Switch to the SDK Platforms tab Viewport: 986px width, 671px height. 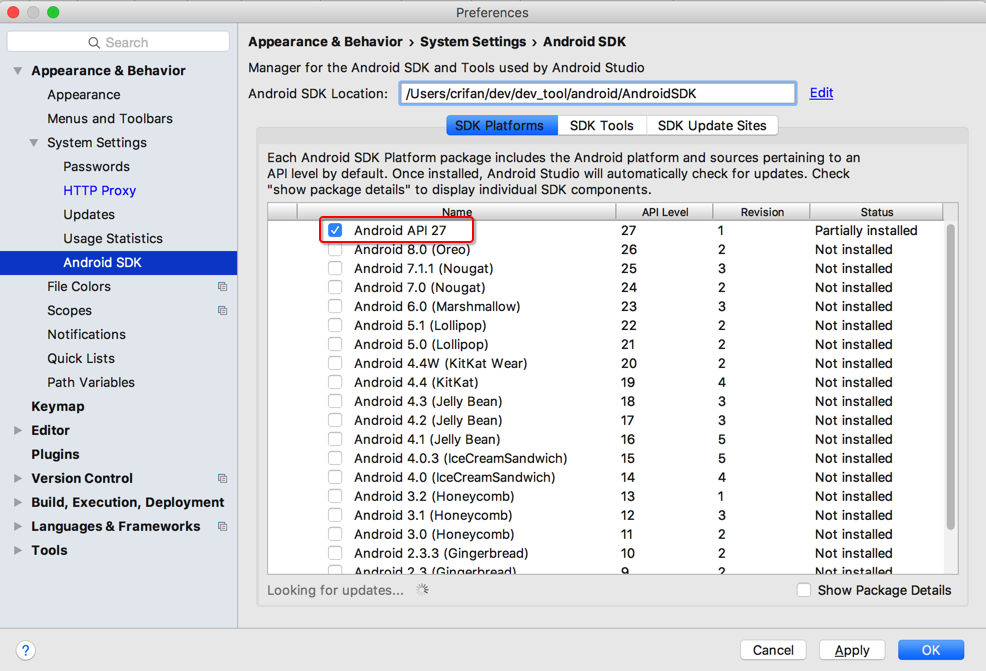coord(502,125)
